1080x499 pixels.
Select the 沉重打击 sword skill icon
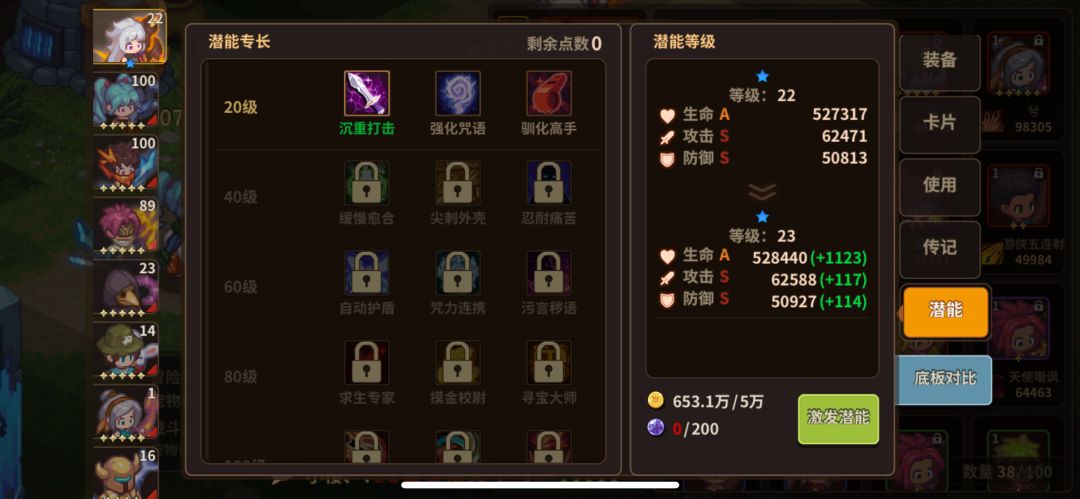(x=366, y=93)
